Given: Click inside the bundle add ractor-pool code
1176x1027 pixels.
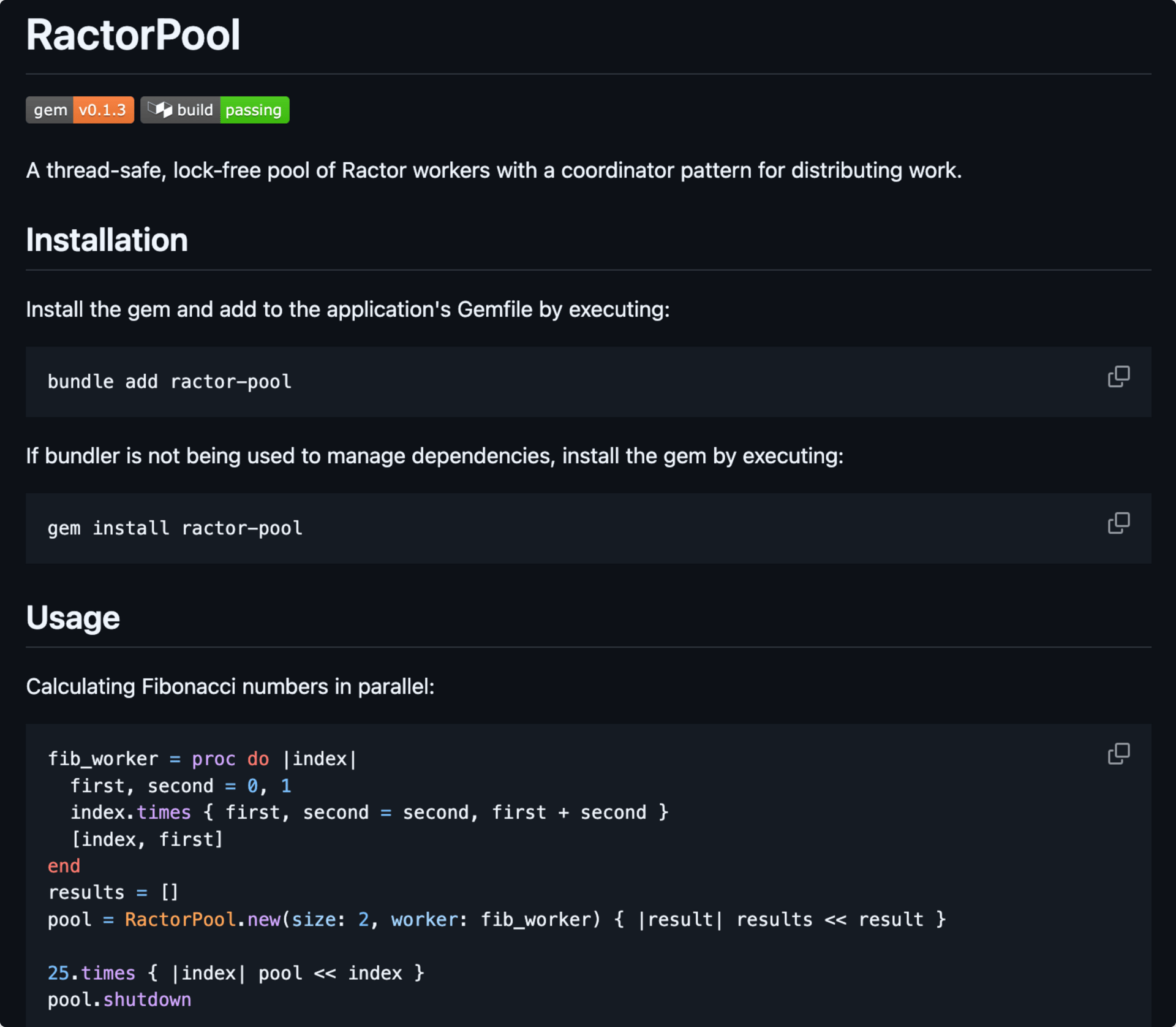Looking at the screenshot, I should tap(170, 382).
